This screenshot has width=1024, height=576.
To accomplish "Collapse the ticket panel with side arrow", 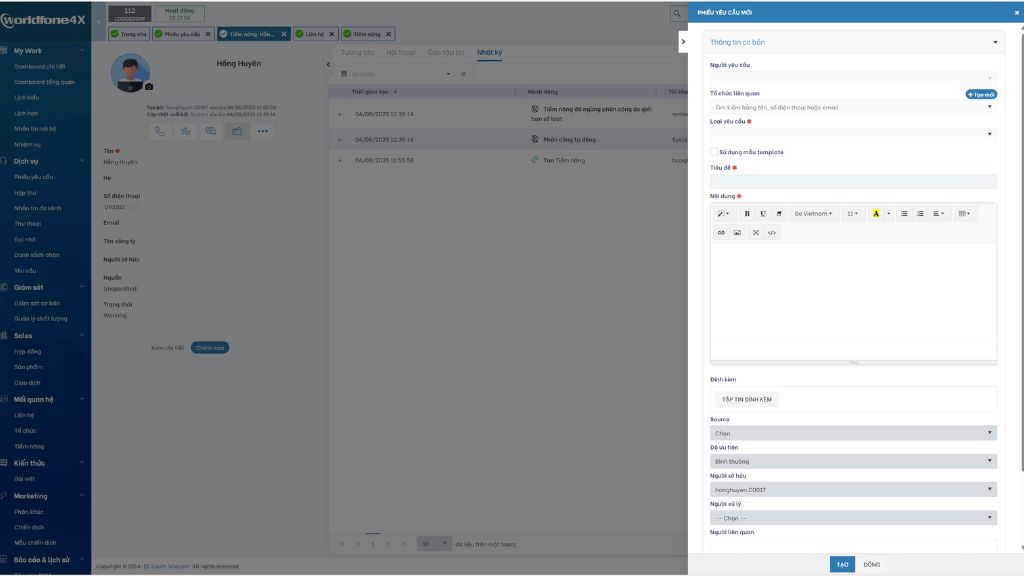I will pyautogui.click(x=683, y=42).
